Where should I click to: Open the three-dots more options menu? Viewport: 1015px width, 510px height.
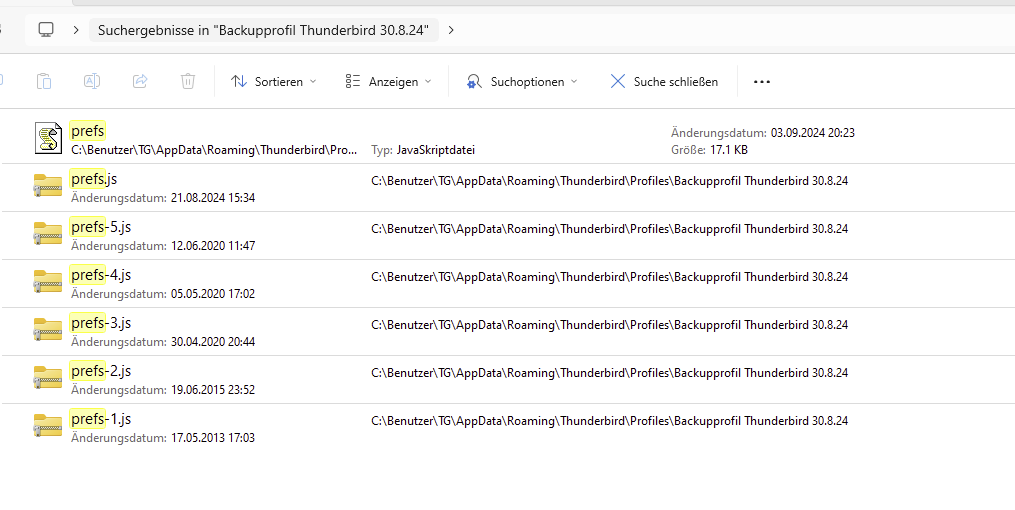pos(762,82)
